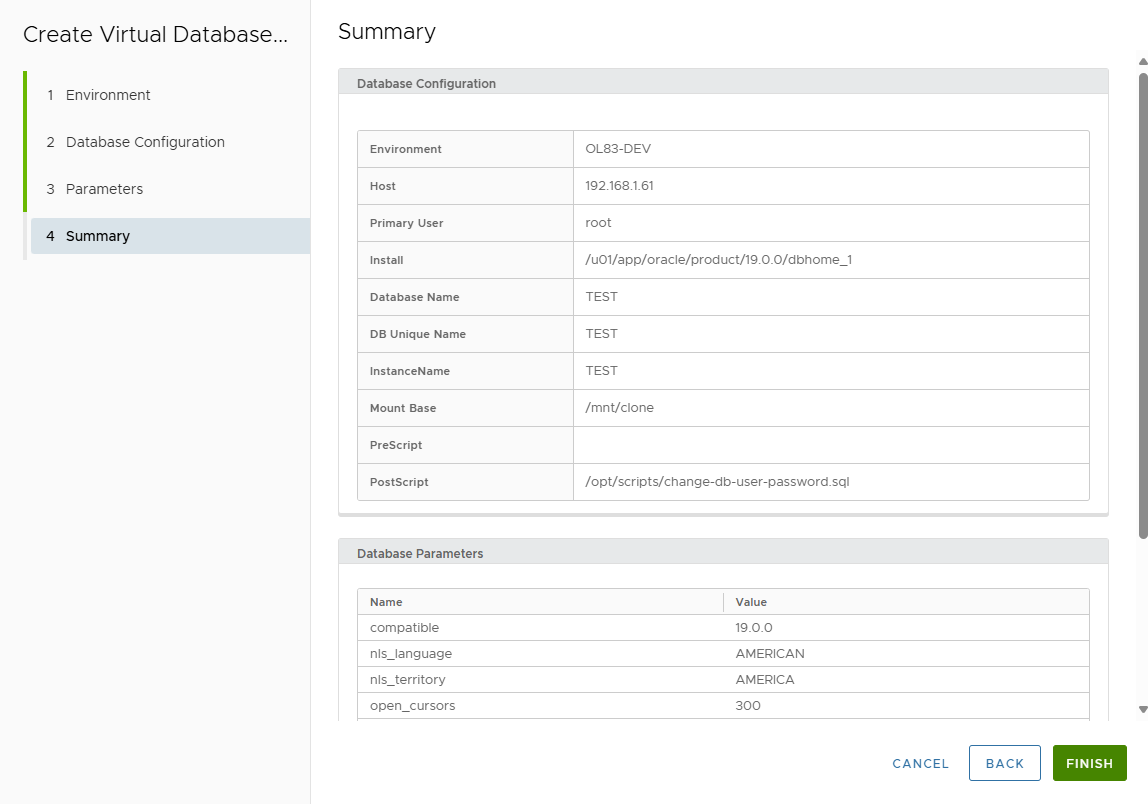Image resolution: width=1148 pixels, height=804 pixels.
Task: Click the Database Parameters section header
Action: pyautogui.click(x=420, y=553)
